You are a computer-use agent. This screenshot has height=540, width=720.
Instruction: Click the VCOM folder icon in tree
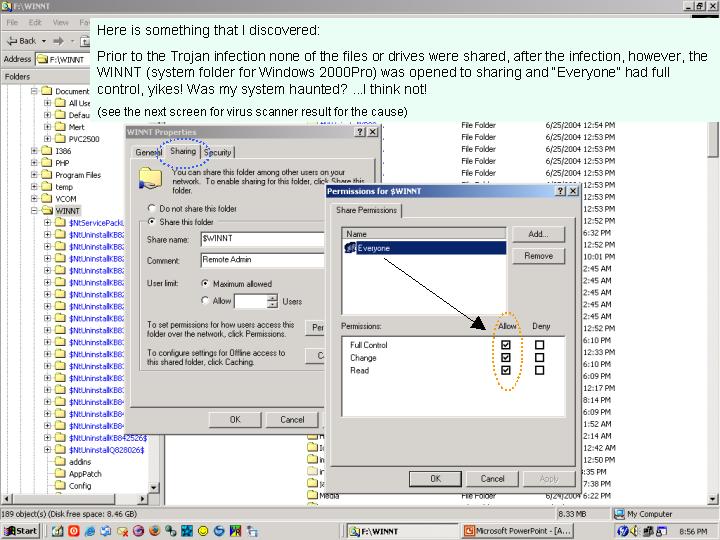(x=47, y=198)
